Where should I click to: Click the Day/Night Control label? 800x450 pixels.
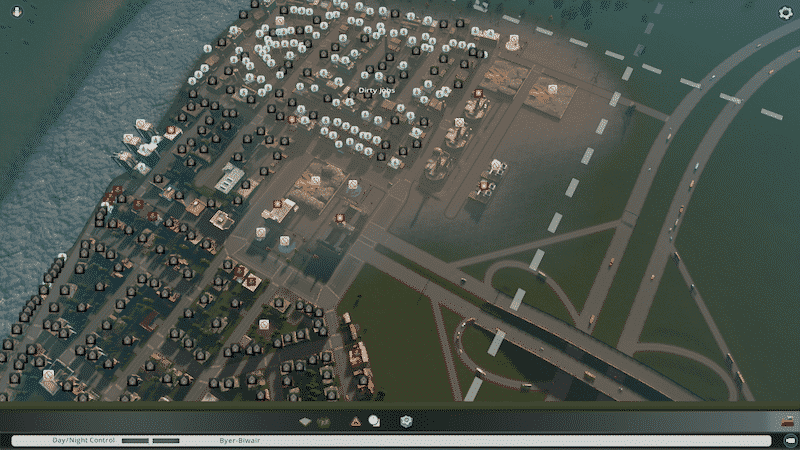[x=85, y=440]
